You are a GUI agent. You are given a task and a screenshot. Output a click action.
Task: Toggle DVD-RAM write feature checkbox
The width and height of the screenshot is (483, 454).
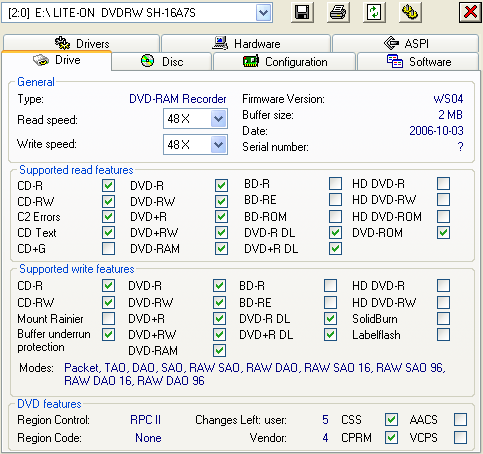pyautogui.click(x=219, y=351)
